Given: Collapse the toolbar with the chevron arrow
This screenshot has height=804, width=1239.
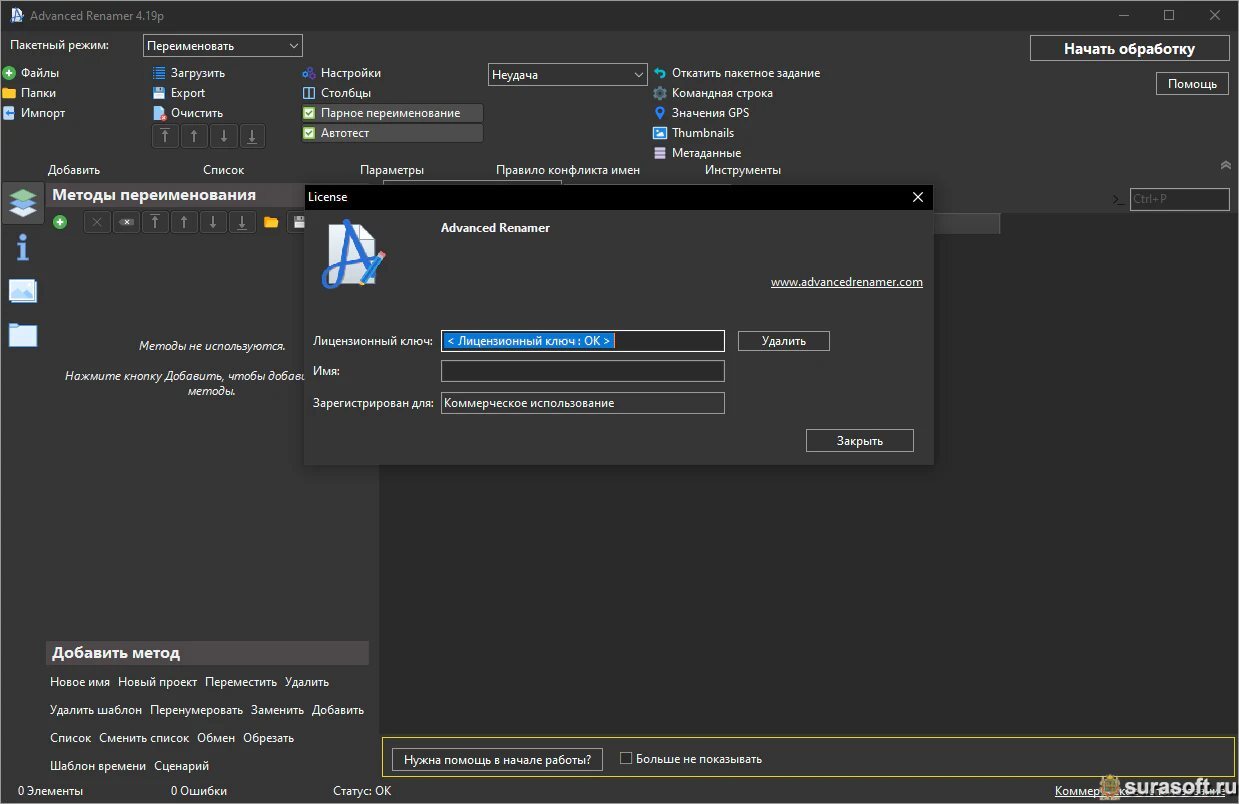Looking at the screenshot, I should [x=1226, y=165].
